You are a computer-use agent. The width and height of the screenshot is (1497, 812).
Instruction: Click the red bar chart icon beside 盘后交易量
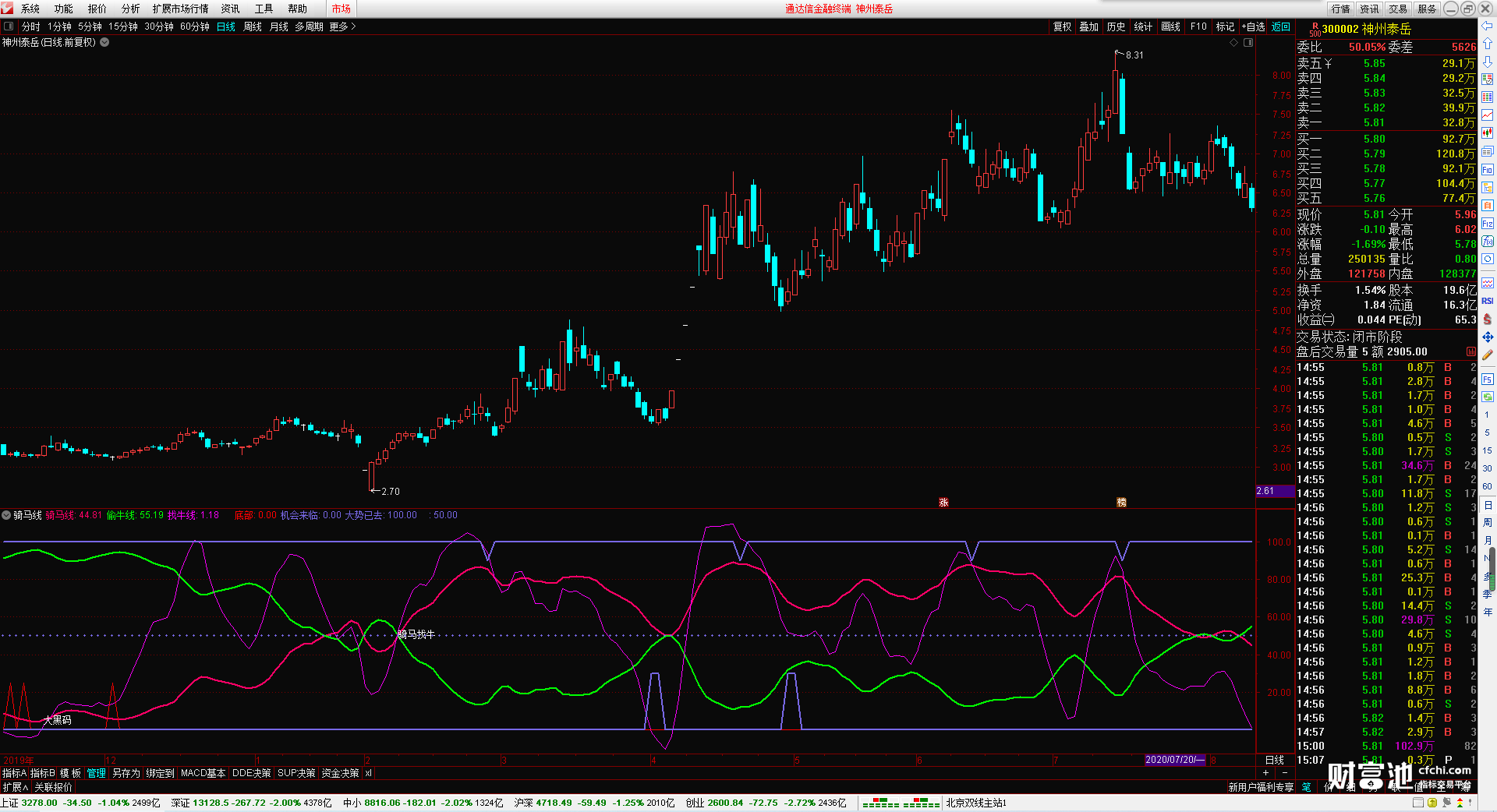pyautogui.click(x=1471, y=352)
